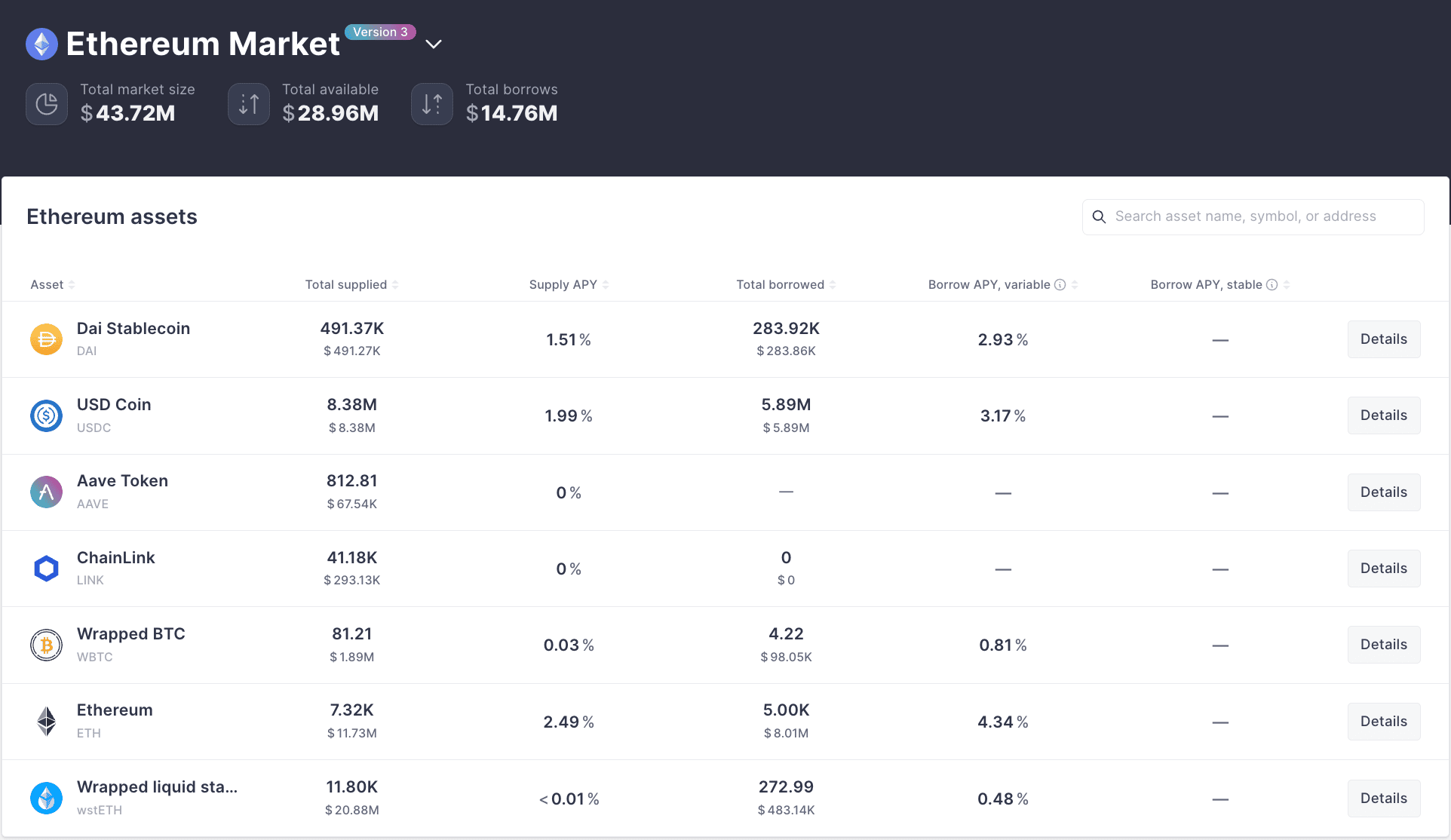Click the ChainLink hexagon icon
1451x840 pixels.
click(x=46, y=569)
